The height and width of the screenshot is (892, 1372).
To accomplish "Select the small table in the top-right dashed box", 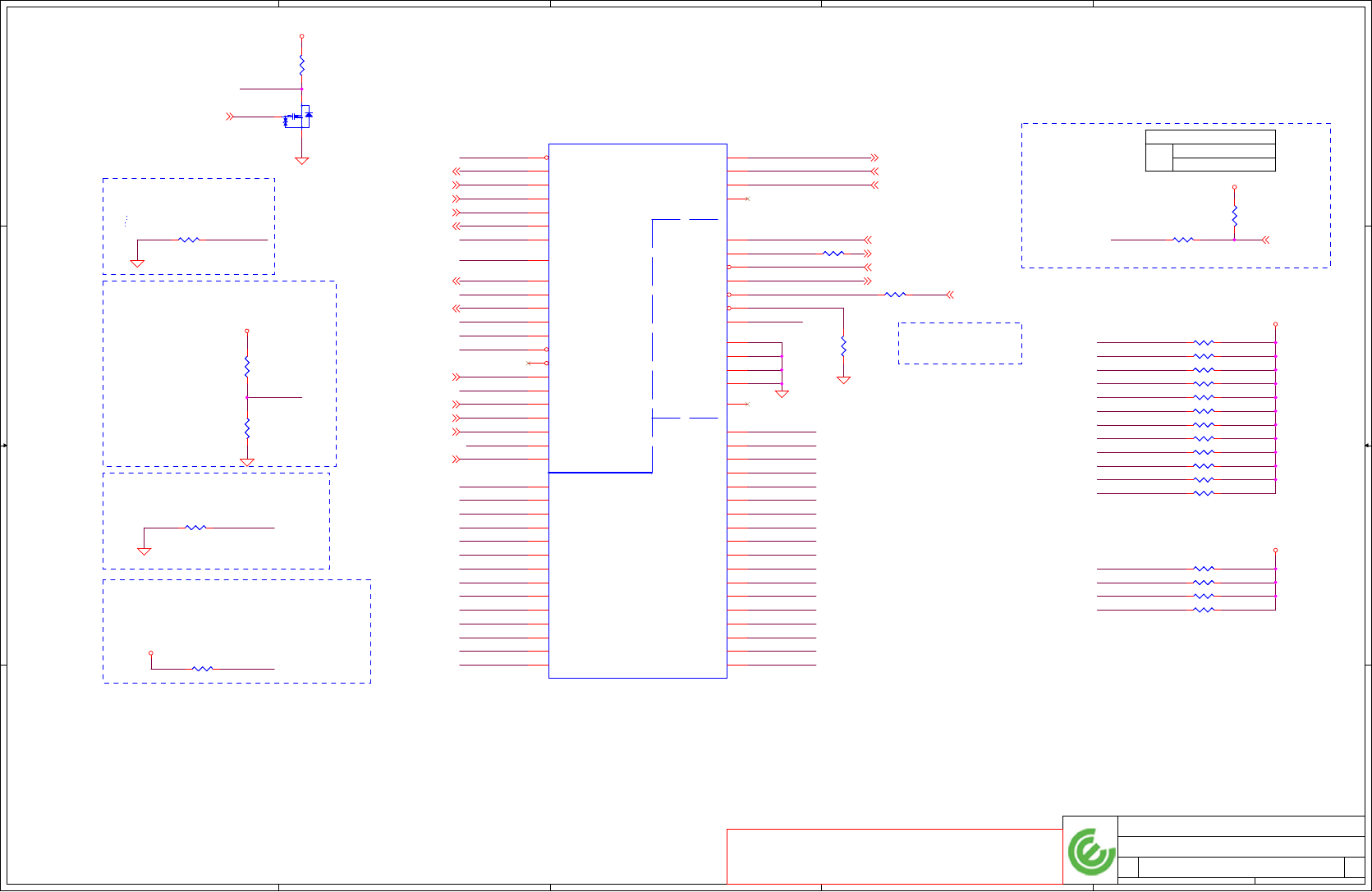I will (1210, 150).
